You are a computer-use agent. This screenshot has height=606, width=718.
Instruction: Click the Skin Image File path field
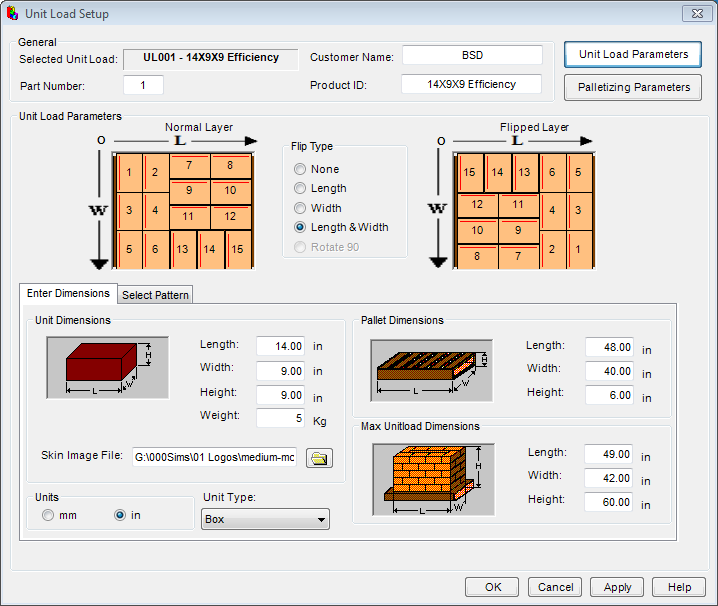tap(214, 457)
